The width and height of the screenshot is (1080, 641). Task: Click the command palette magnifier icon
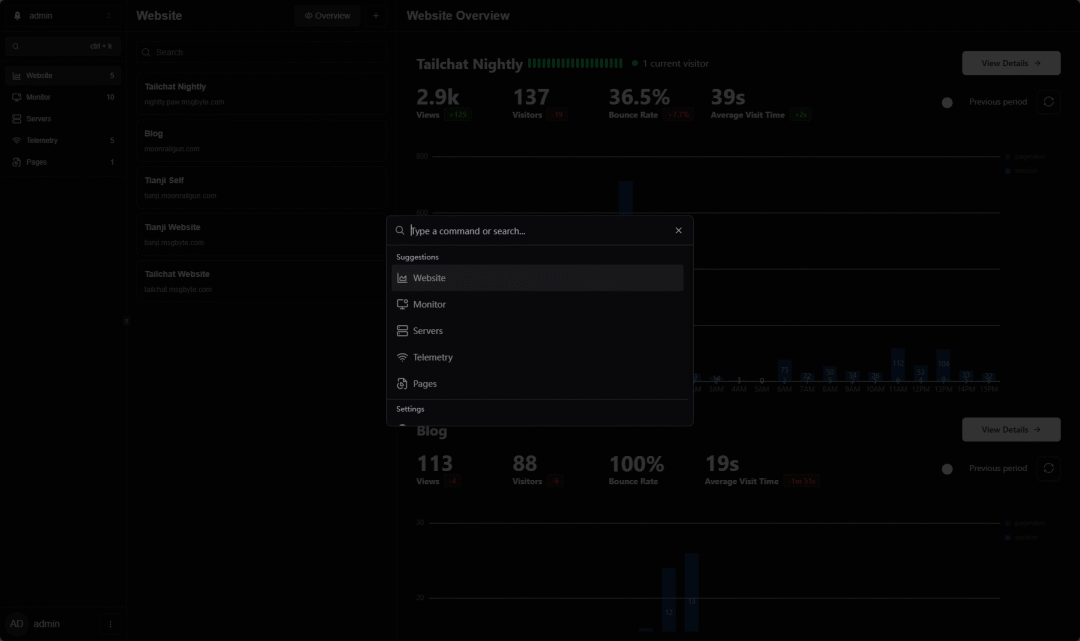(399, 231)
